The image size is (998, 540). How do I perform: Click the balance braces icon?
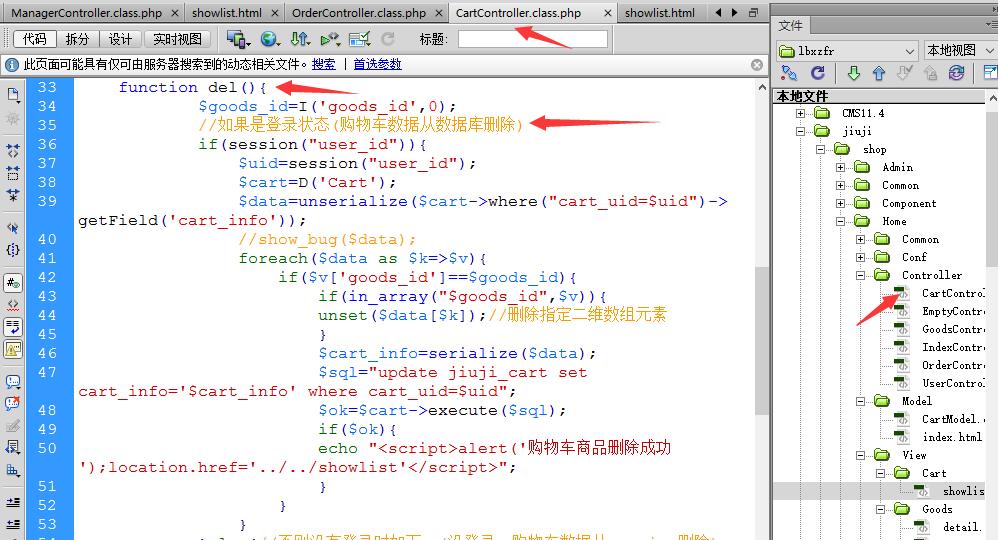(13, 250)
